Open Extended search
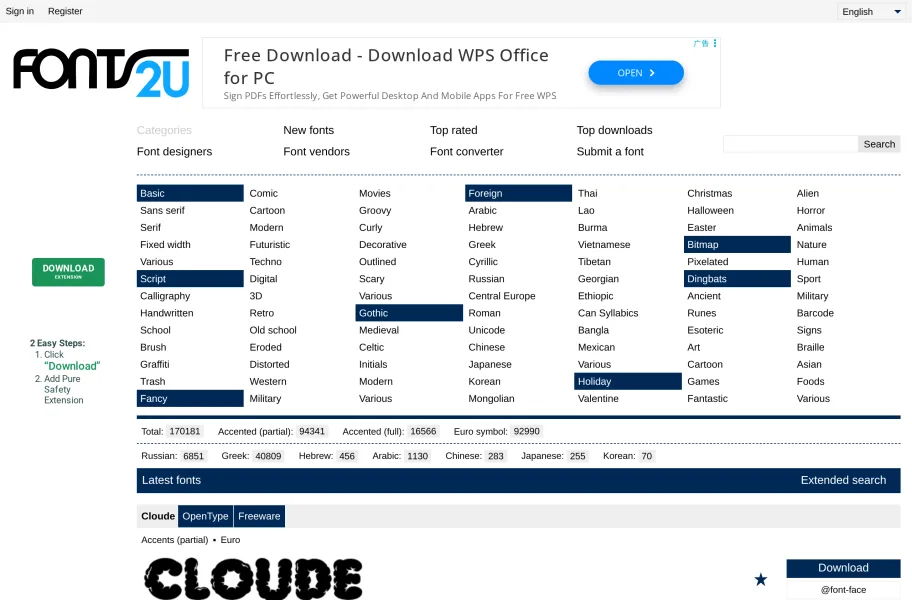912x600 pixels. [x=843, y=480]
